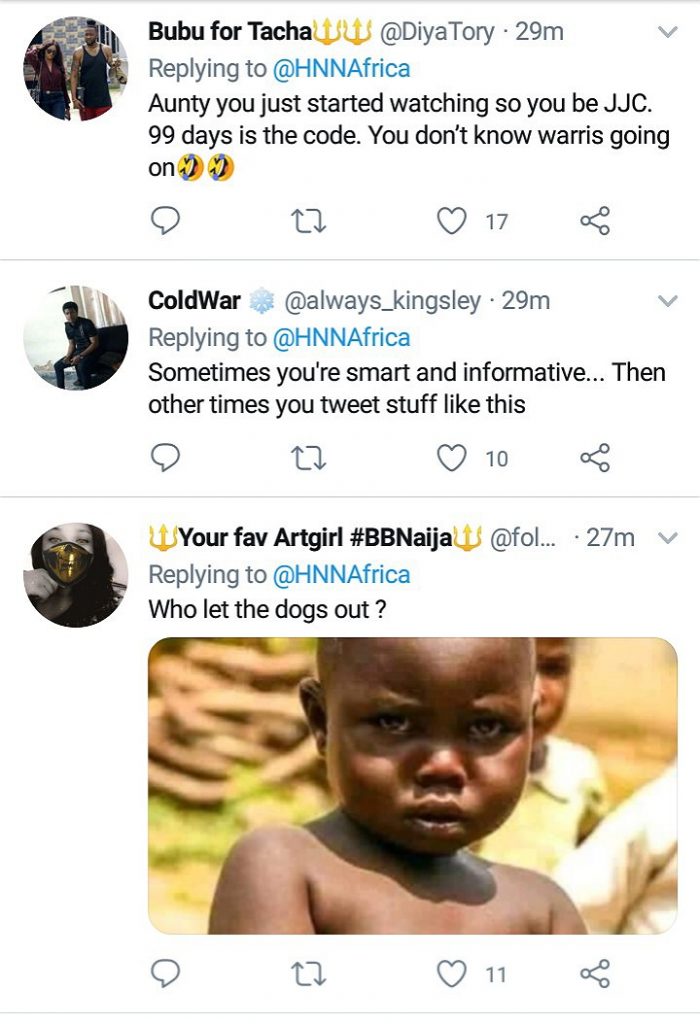View ColdWar's profile picture
Image resolution: width=700 pixels, height=1024 pixels.
75,337
